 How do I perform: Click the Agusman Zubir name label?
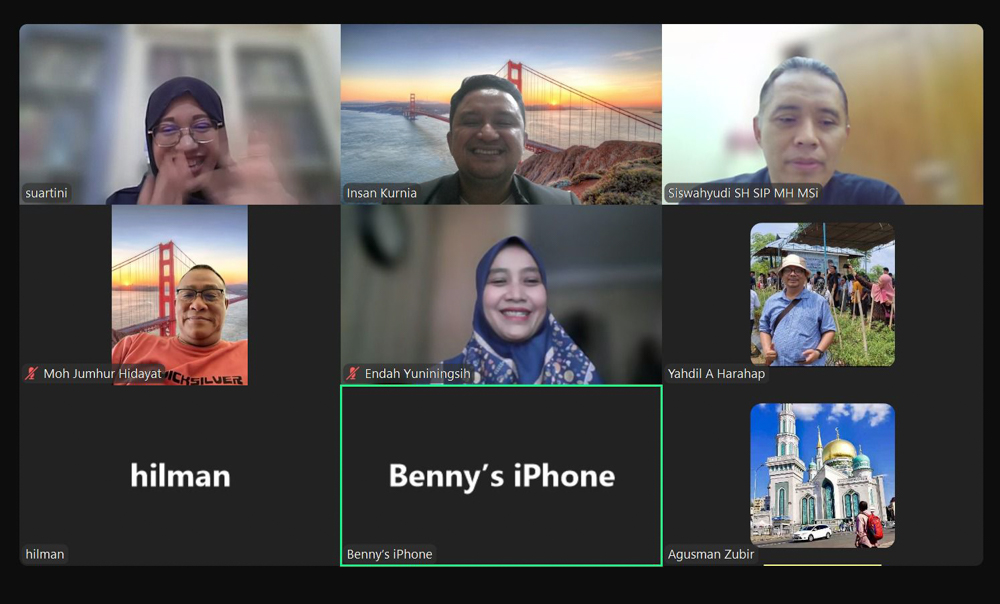coord(711,554)
